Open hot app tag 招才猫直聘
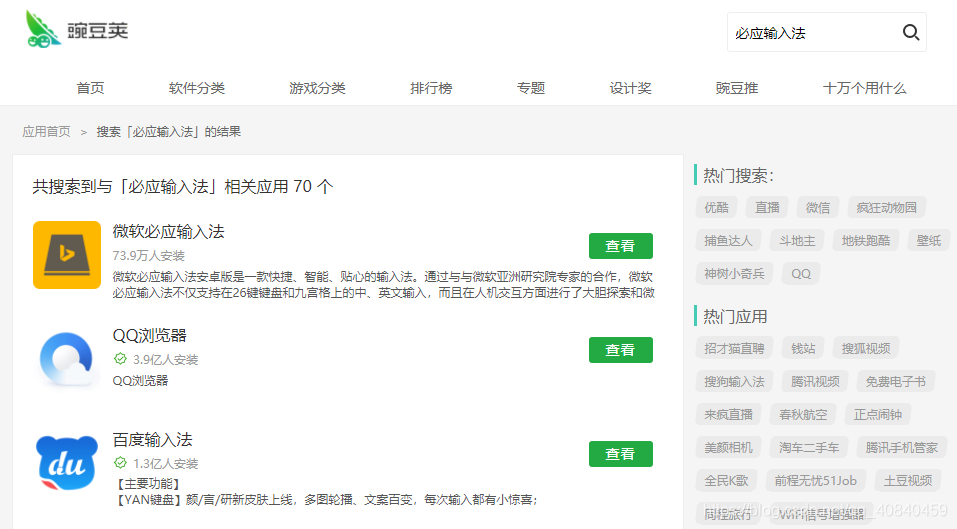Viewport: 957px width, 529px height. (734, 348)
